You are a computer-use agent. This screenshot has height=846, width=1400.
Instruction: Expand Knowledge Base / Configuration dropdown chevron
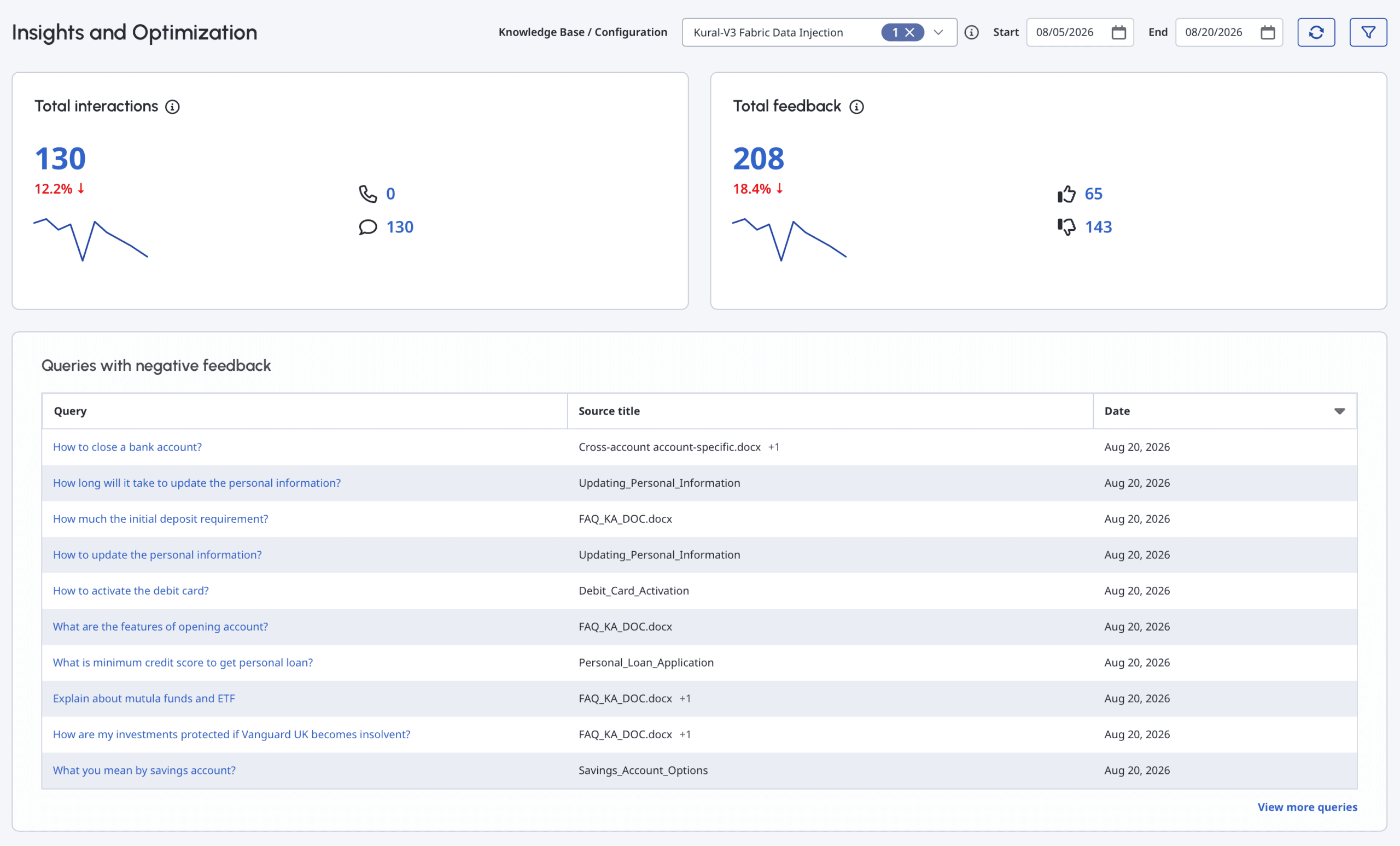(938, 32)
